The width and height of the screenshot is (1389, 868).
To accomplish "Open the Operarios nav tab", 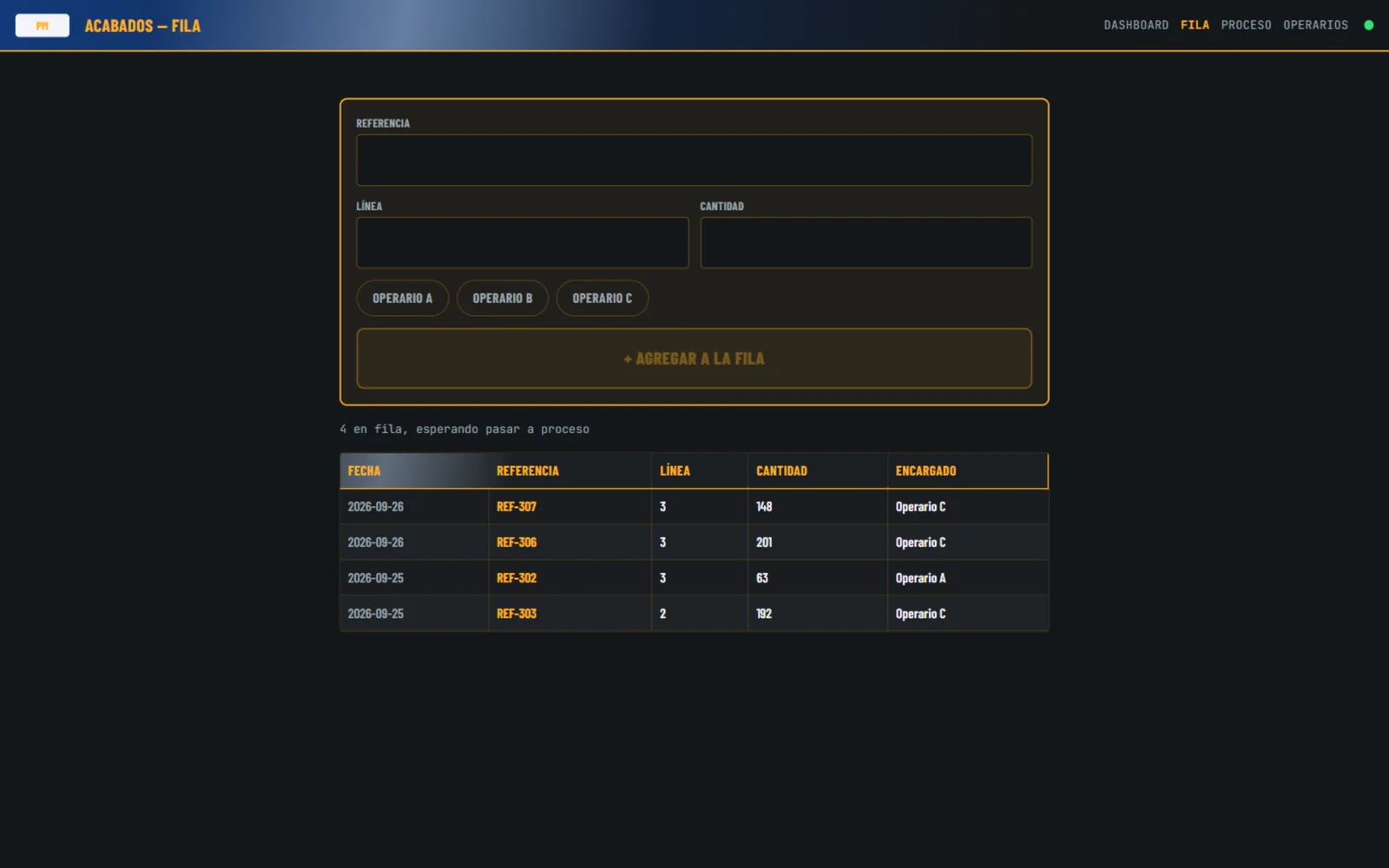I will click(1315, 25).
